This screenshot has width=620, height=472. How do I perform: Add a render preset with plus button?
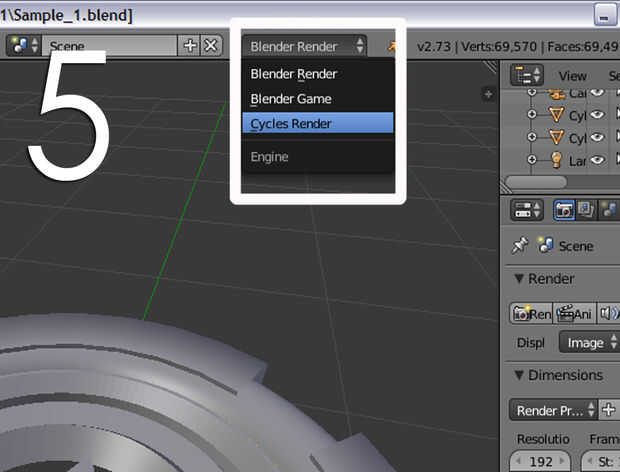coord(609,410)
